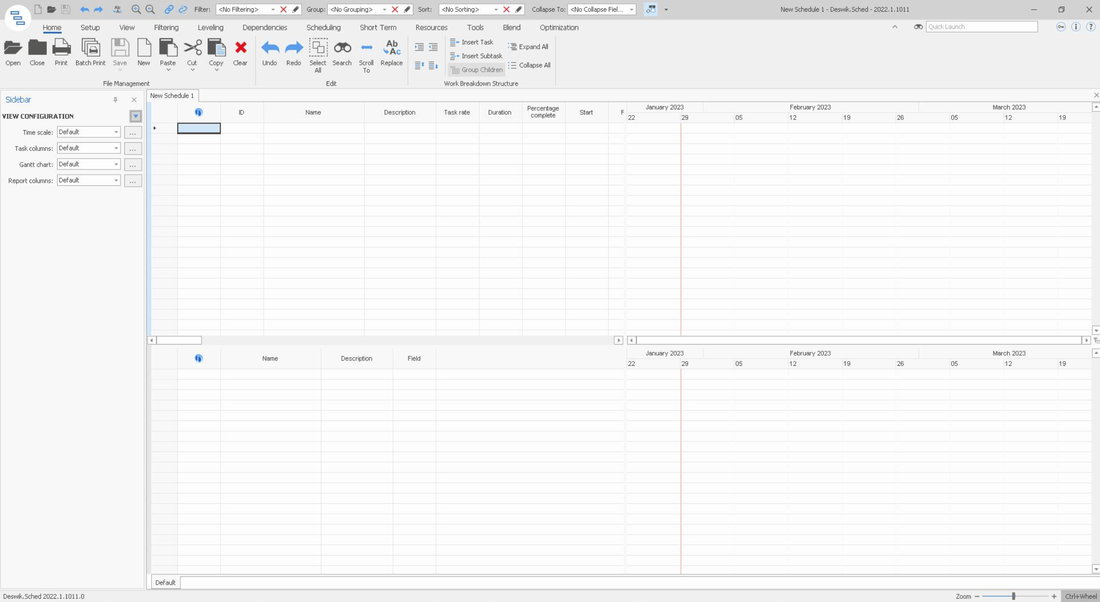The image size is (1100, 602).
Task: Click the zoom minus button in status bar
Action: (x=977, y=596)
